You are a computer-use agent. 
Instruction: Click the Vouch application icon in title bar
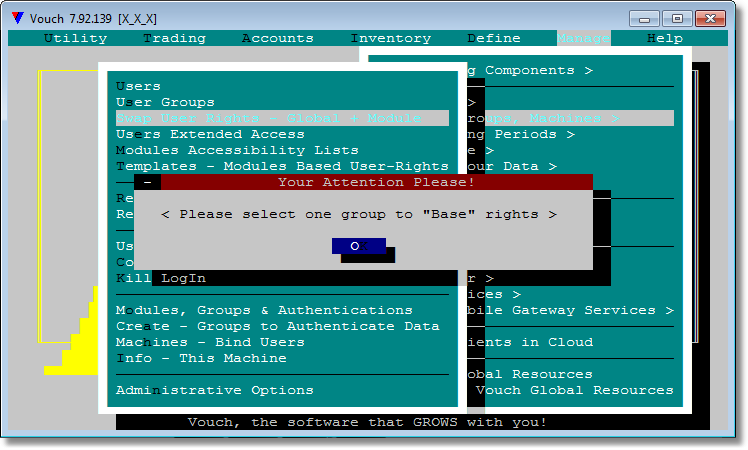click(x=18, y=18)
